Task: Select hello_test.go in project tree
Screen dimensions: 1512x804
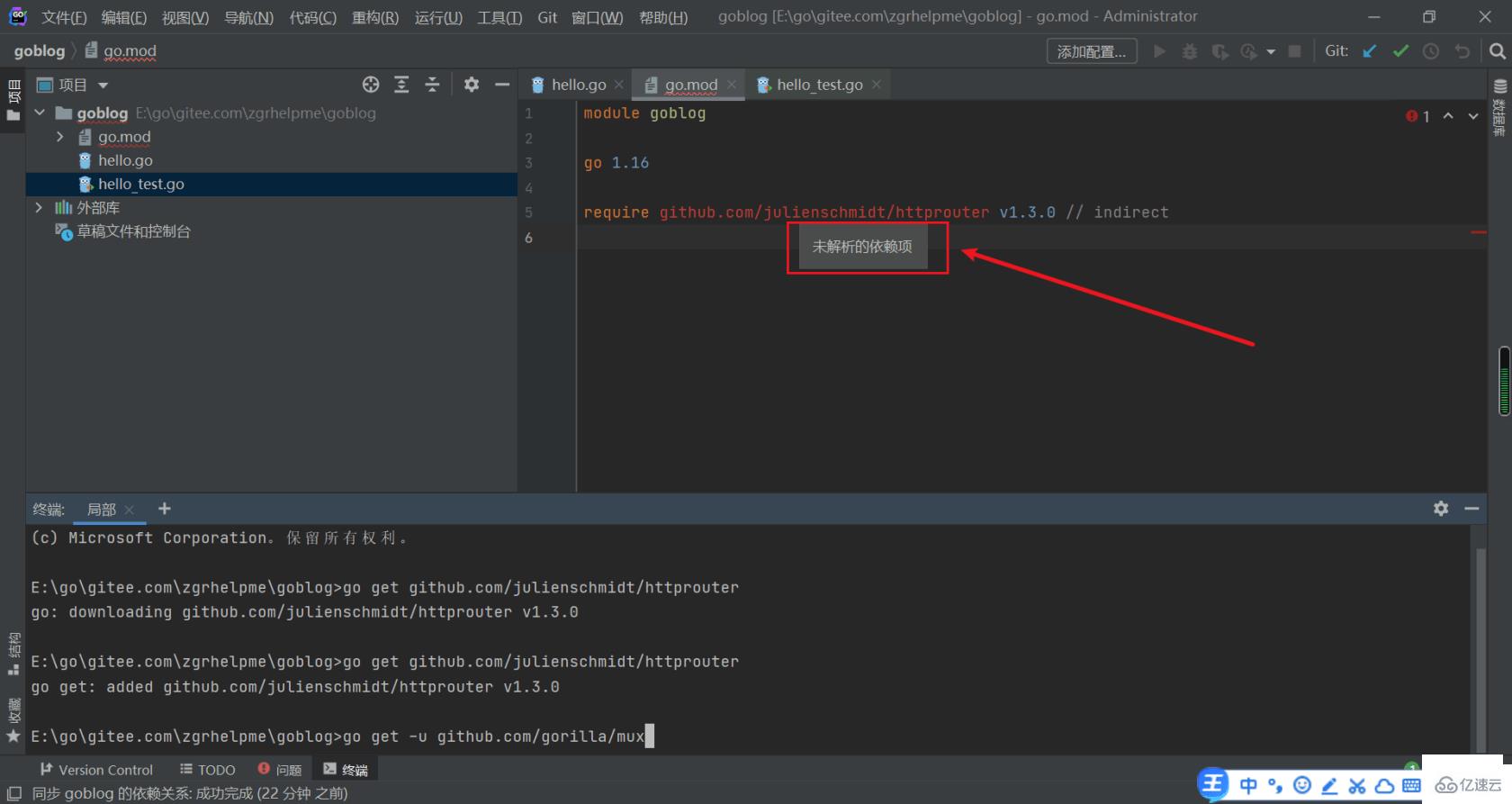Action: click(141, 184)
